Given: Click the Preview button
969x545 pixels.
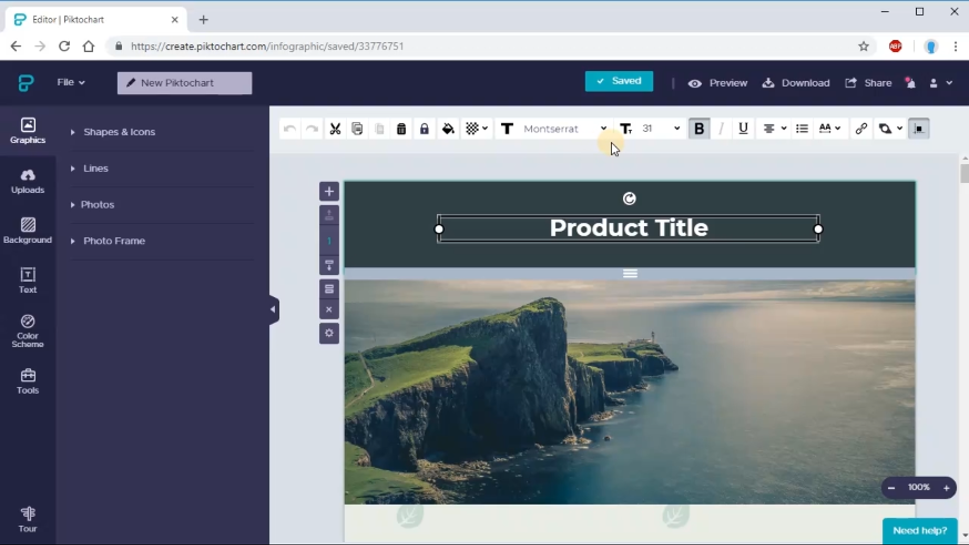Looking at the screenshot, I should click(x=718, y=83).
